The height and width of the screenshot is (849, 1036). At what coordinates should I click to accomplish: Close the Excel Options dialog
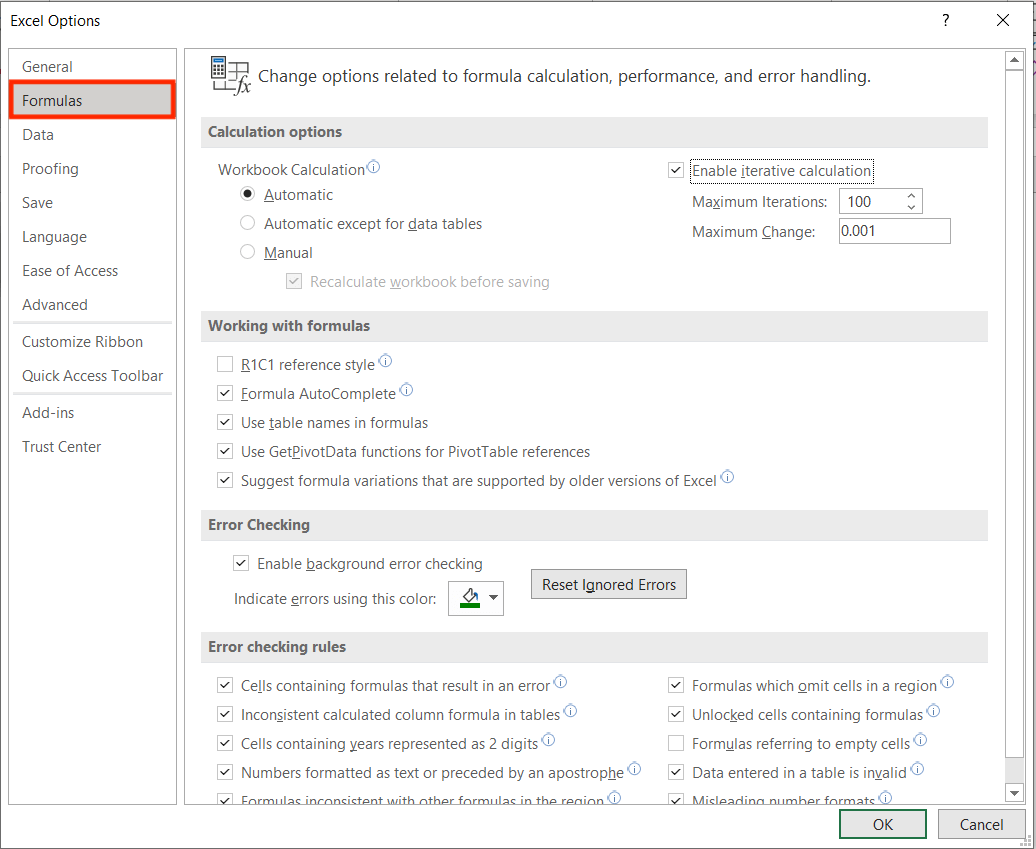(1003, 20)
